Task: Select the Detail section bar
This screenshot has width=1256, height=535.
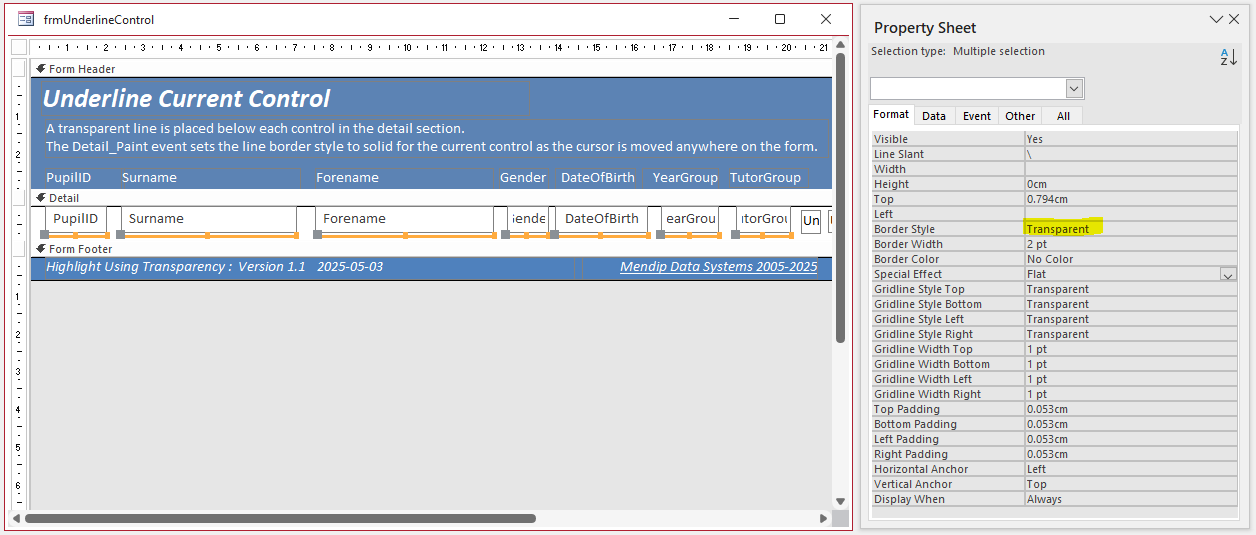Action: (431, 198)
